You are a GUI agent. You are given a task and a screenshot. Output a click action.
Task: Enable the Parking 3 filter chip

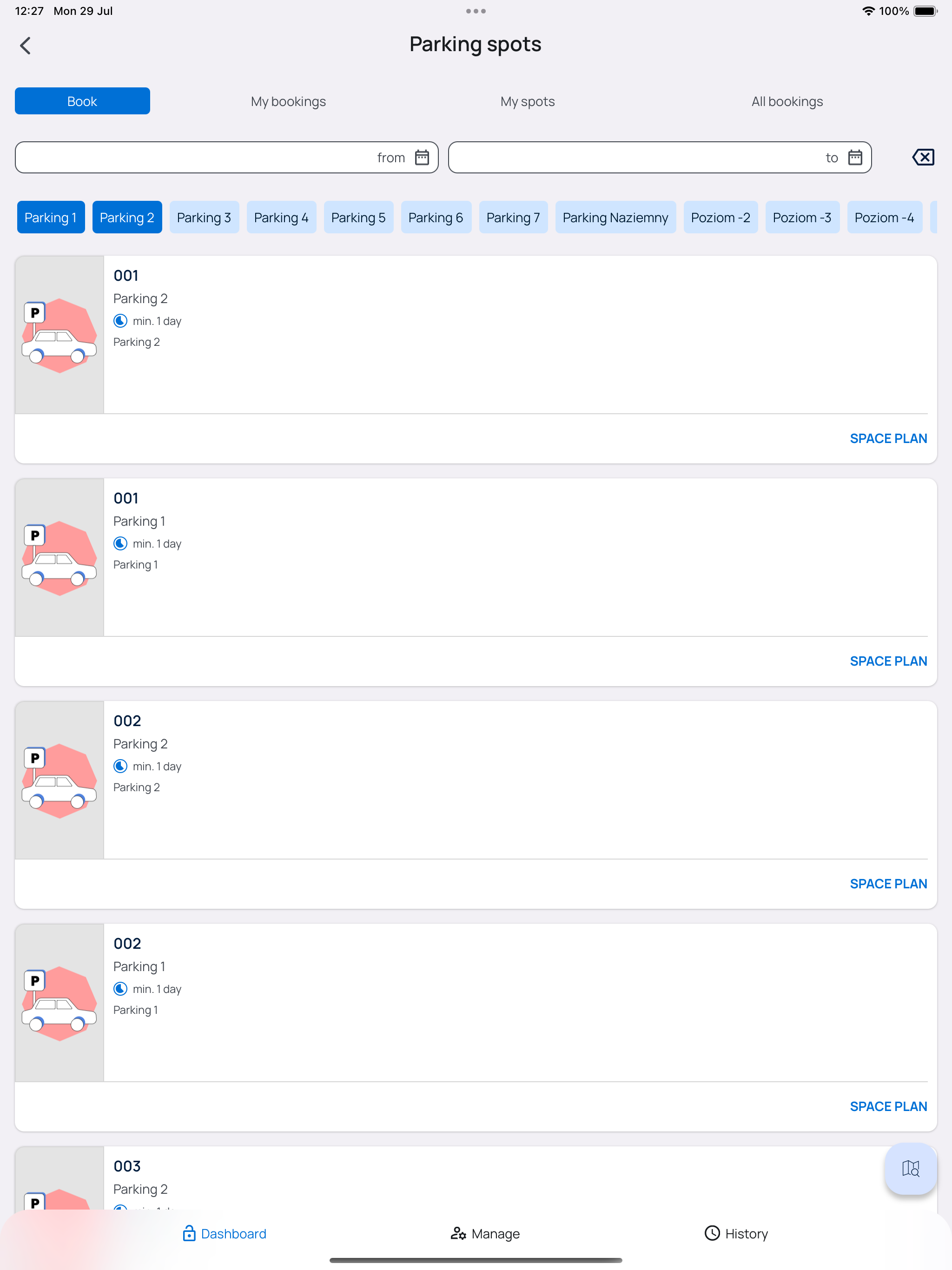pos(204,218)
